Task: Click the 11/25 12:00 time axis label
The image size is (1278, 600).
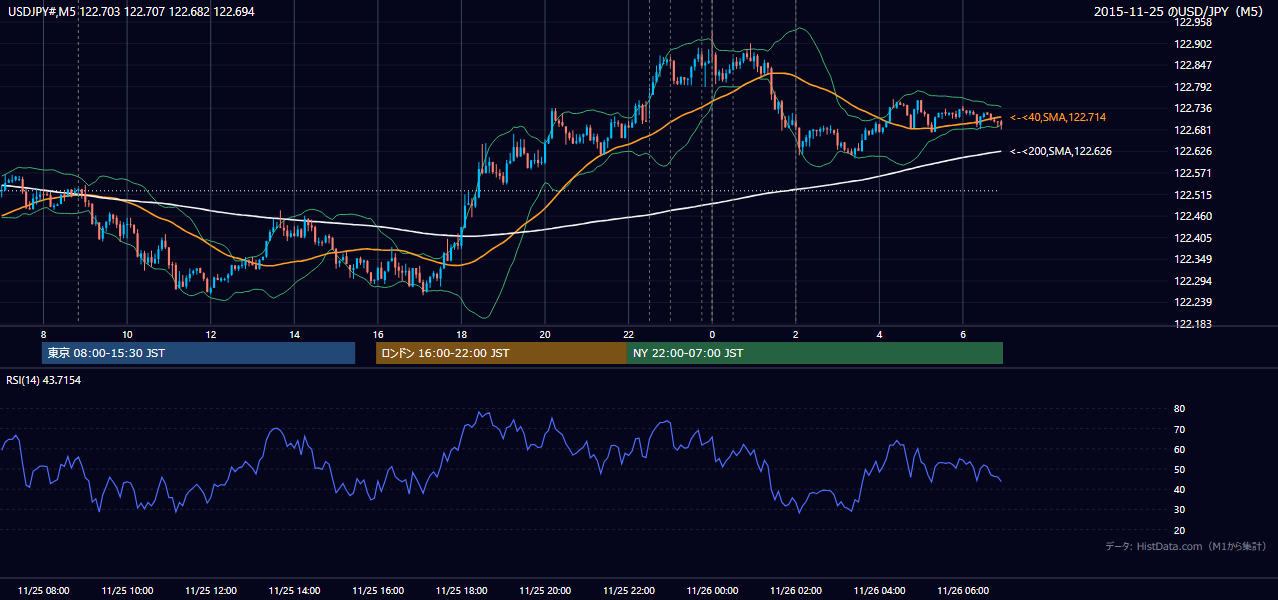Action: pos(211,591)
